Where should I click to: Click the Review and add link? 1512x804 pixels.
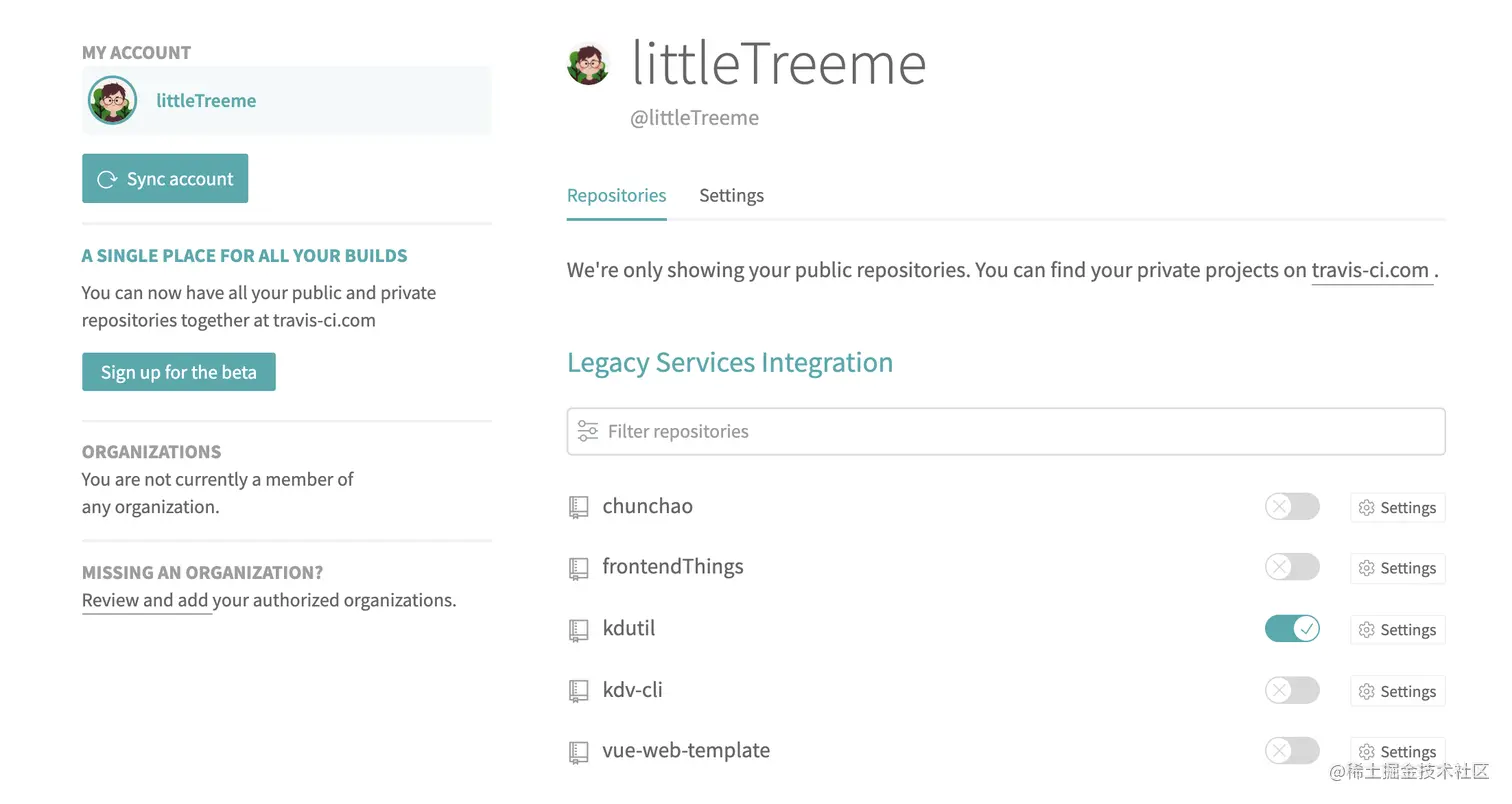146,600
